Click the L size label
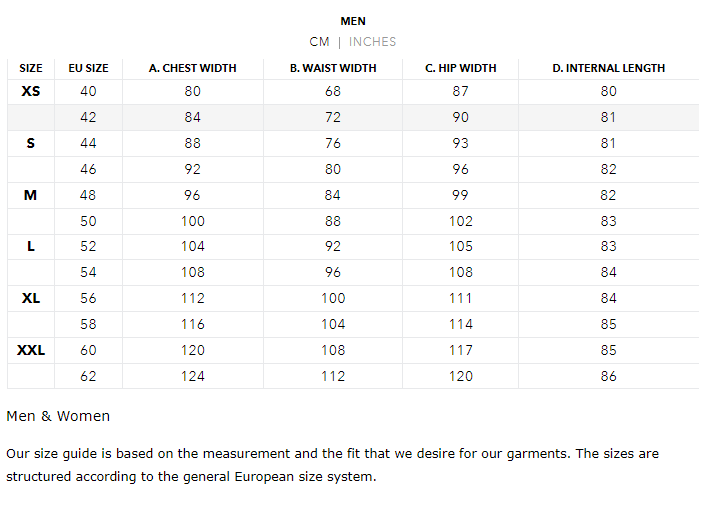The height and width of the screenshot is (505, 708). 31,246
